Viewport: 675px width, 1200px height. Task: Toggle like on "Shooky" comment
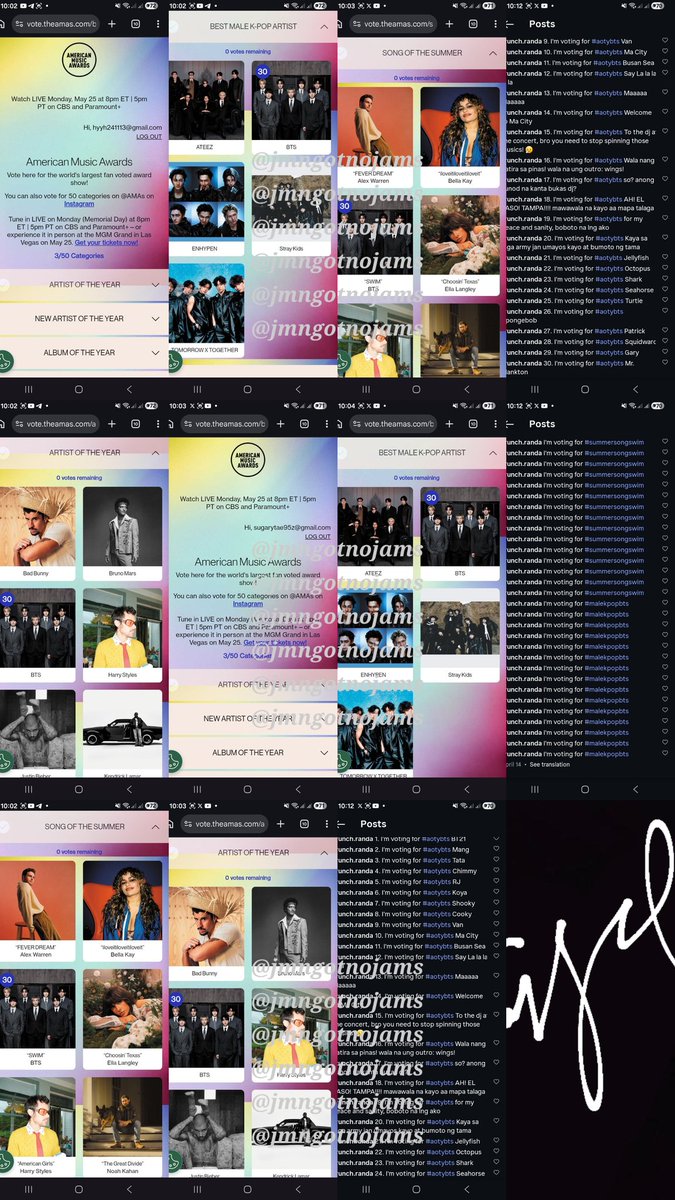pos(497,903)
